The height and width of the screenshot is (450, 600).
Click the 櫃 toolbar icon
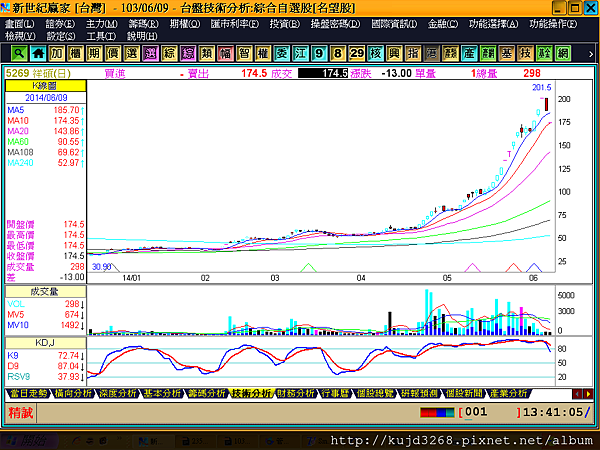[x=75, y=53]
